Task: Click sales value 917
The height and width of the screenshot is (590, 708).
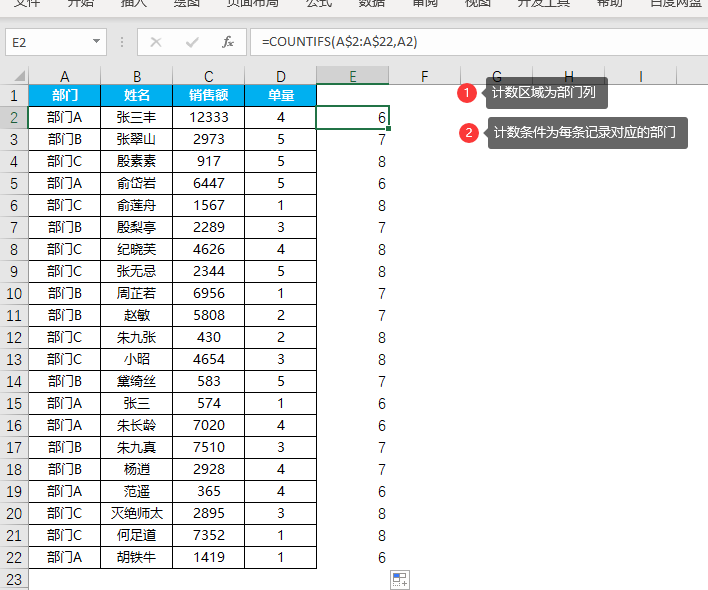Action: 209,161
